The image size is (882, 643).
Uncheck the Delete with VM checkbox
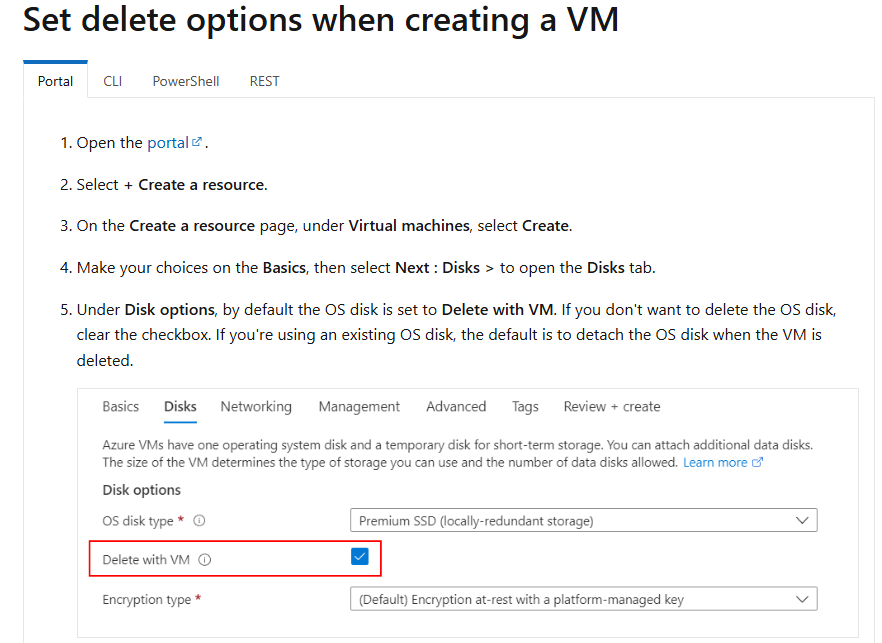click(359, 557)
